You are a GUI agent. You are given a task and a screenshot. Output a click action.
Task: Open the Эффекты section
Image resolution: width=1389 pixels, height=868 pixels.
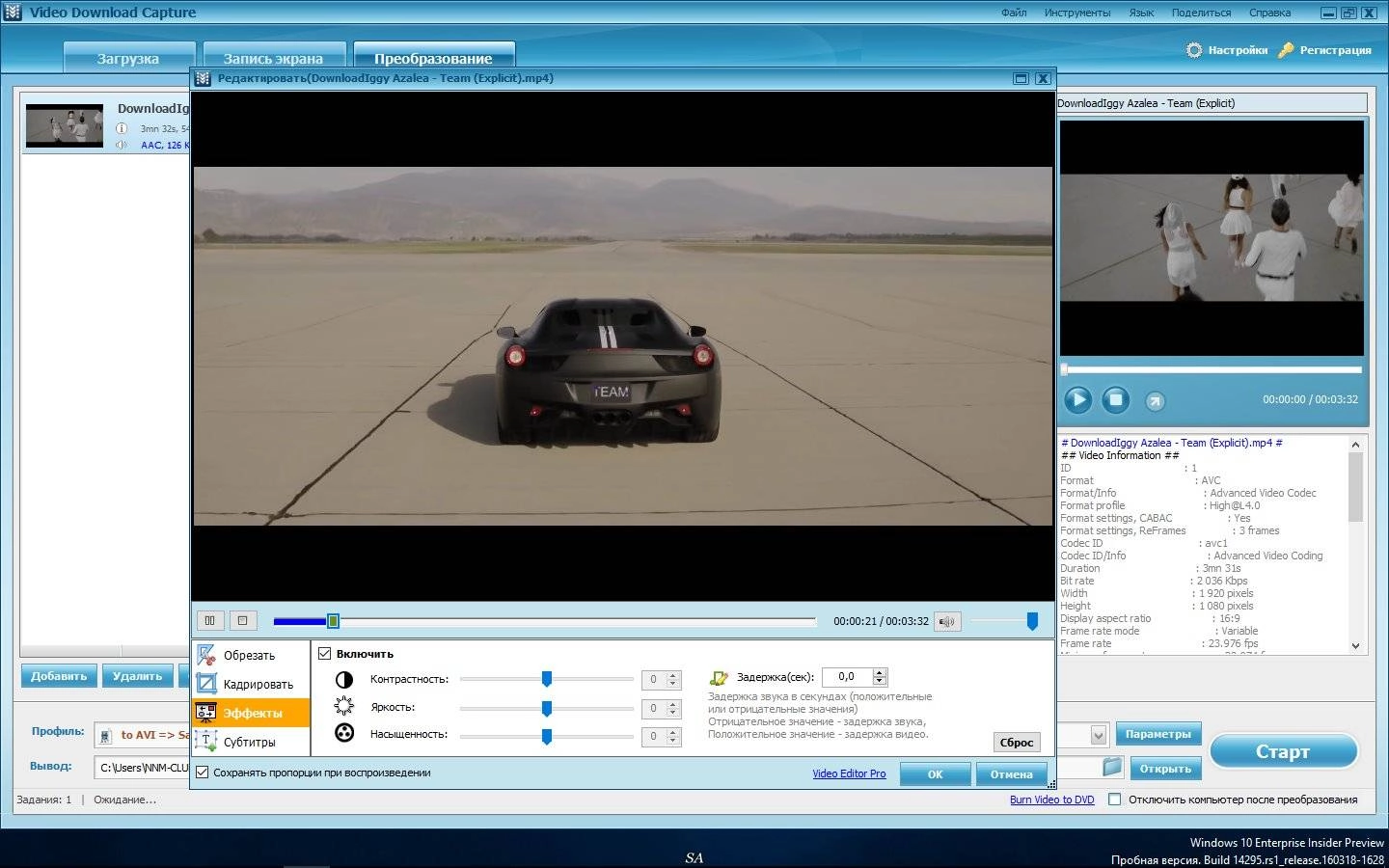(x=252, y=713)
